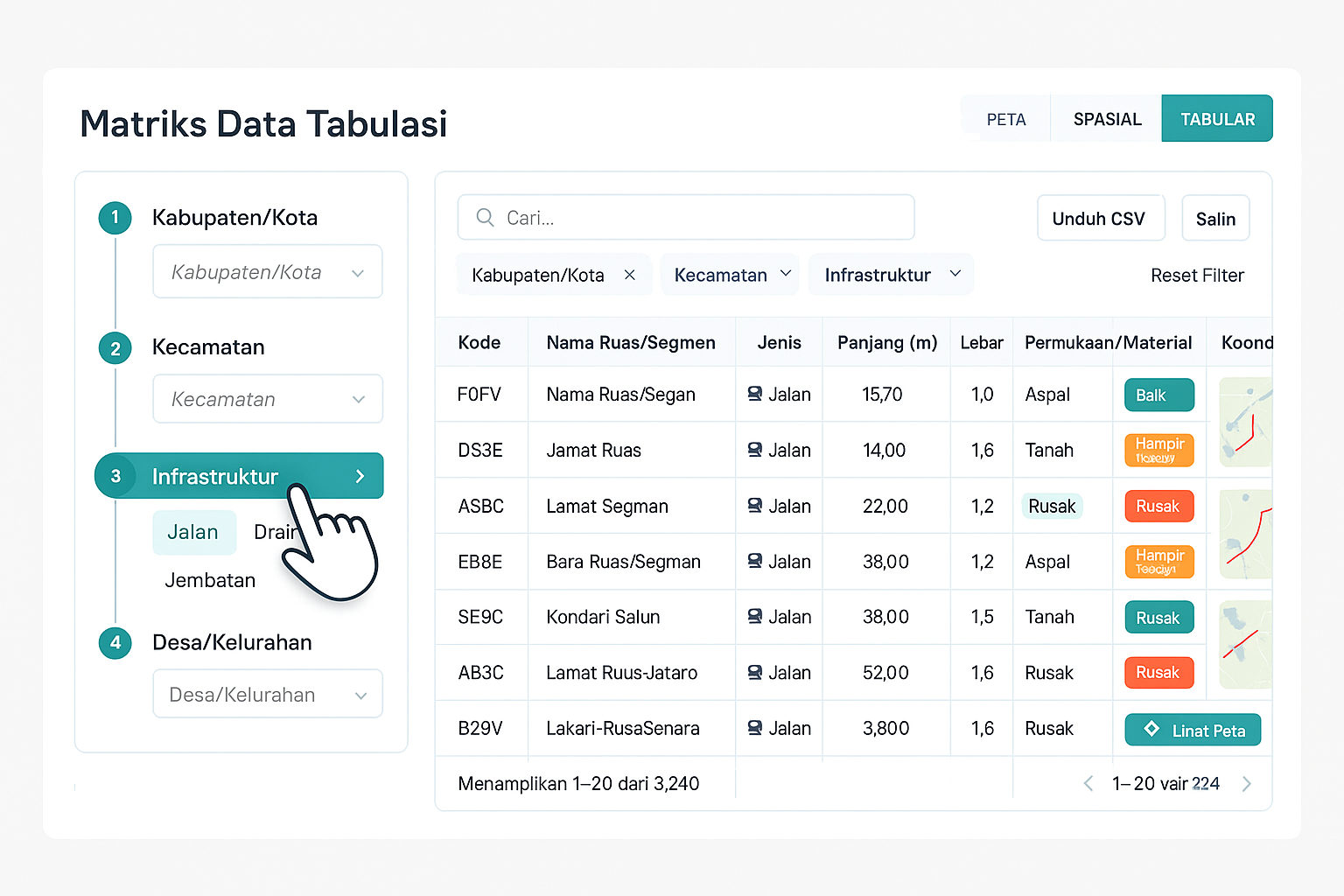The width and height of the screenshot is (1344, 896).
Task: Open the Kabupaten/Kota sidebar dropdown
Action: point(268,272)
